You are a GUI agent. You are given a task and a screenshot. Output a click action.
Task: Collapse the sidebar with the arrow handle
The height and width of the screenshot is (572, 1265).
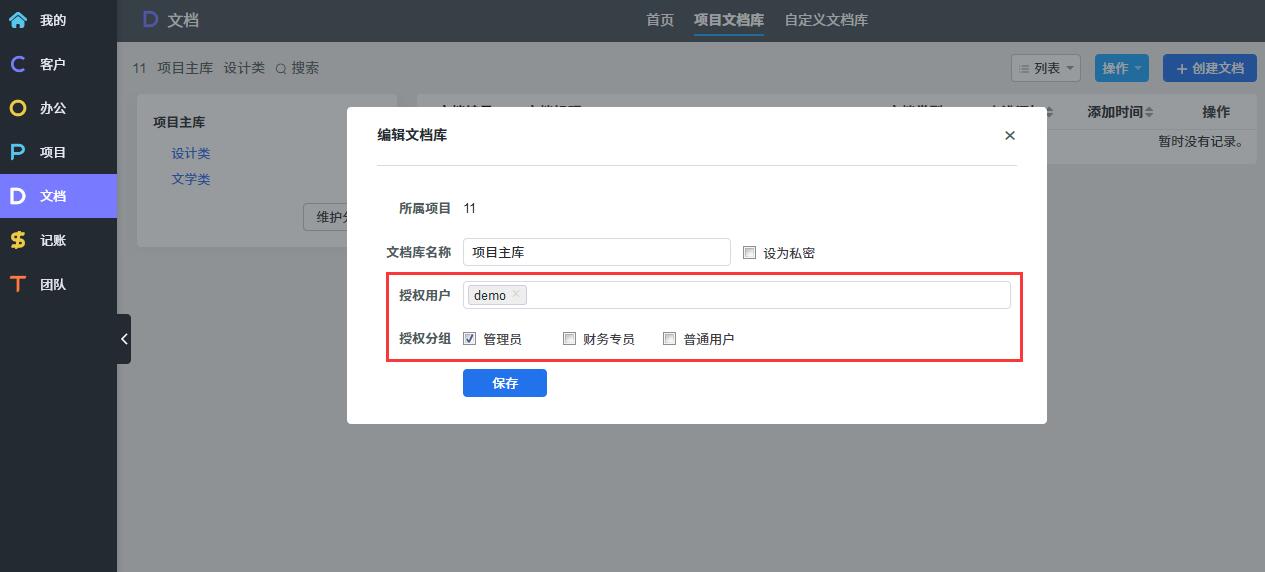point(124,339)
